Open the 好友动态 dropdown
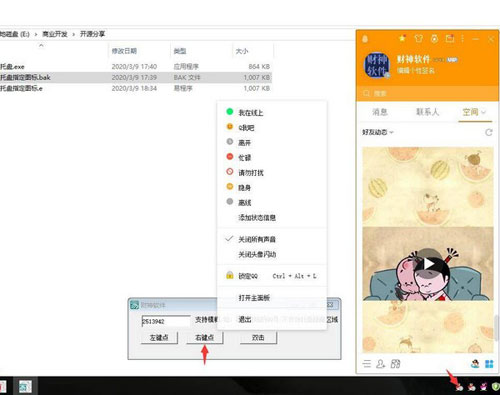 [378, 132]
